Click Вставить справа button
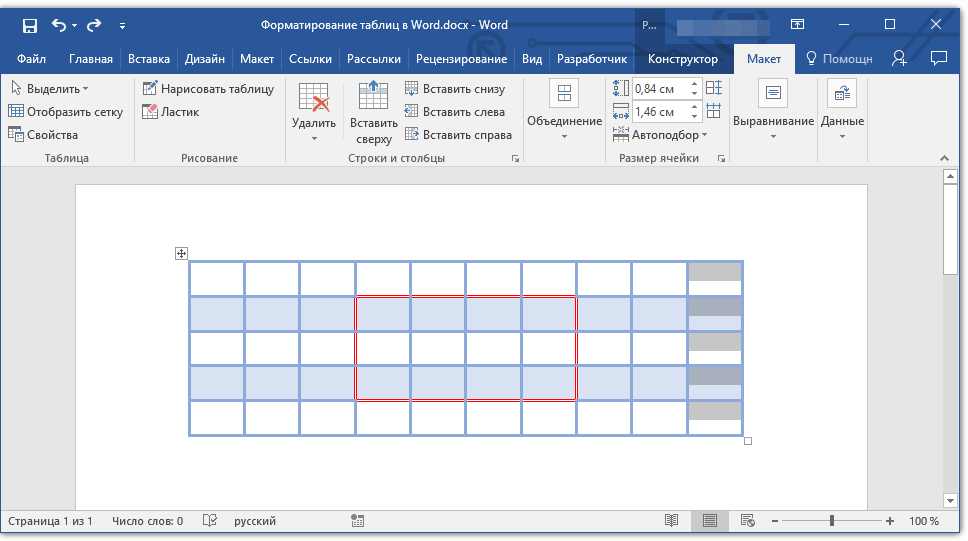The width and height of the screenshot is (968, 541). [x=458, y=135]
